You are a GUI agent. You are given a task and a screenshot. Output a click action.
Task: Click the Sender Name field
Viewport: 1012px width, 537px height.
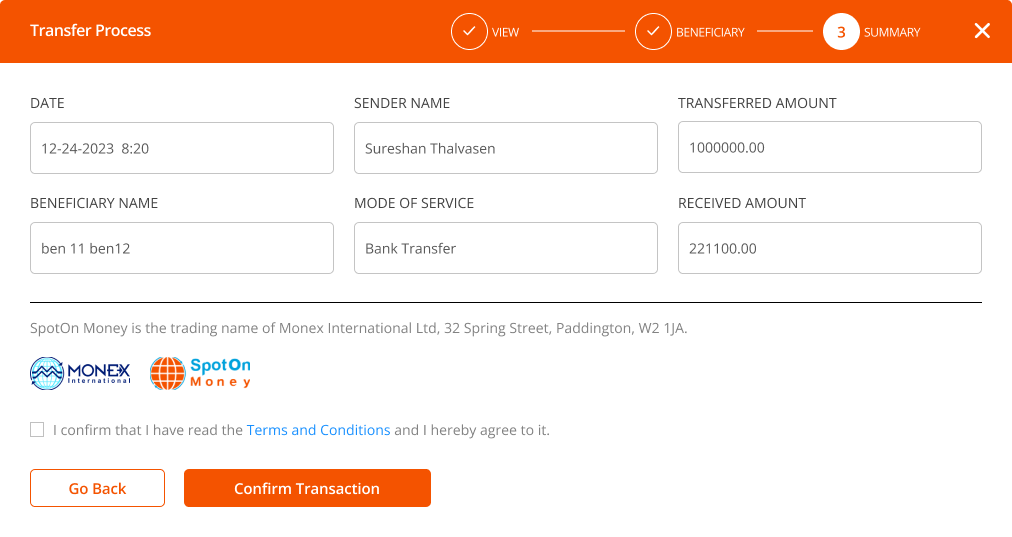[506, 148]
